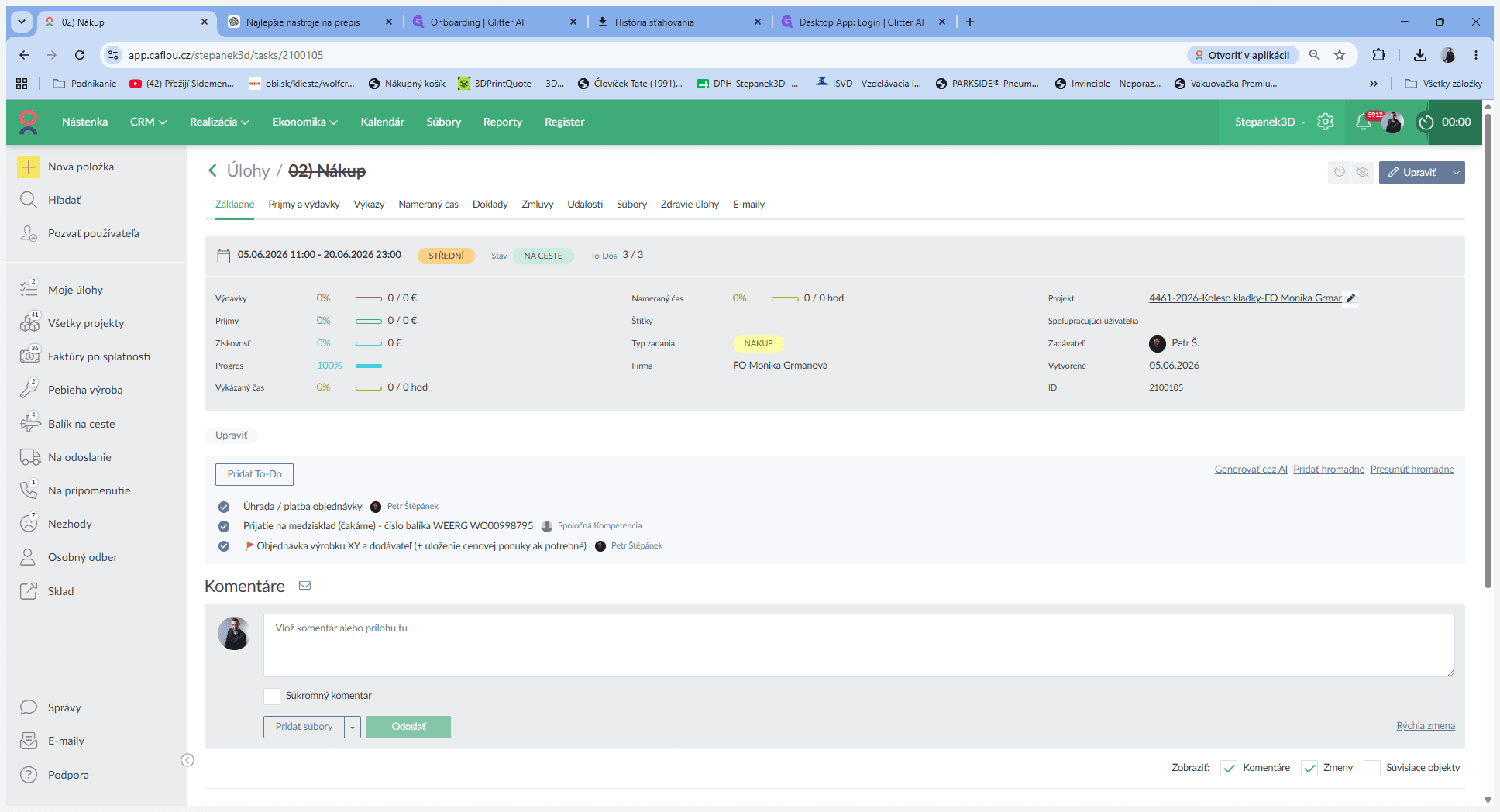Enable the Súkromný komentár checkbox

pos(272,696)
